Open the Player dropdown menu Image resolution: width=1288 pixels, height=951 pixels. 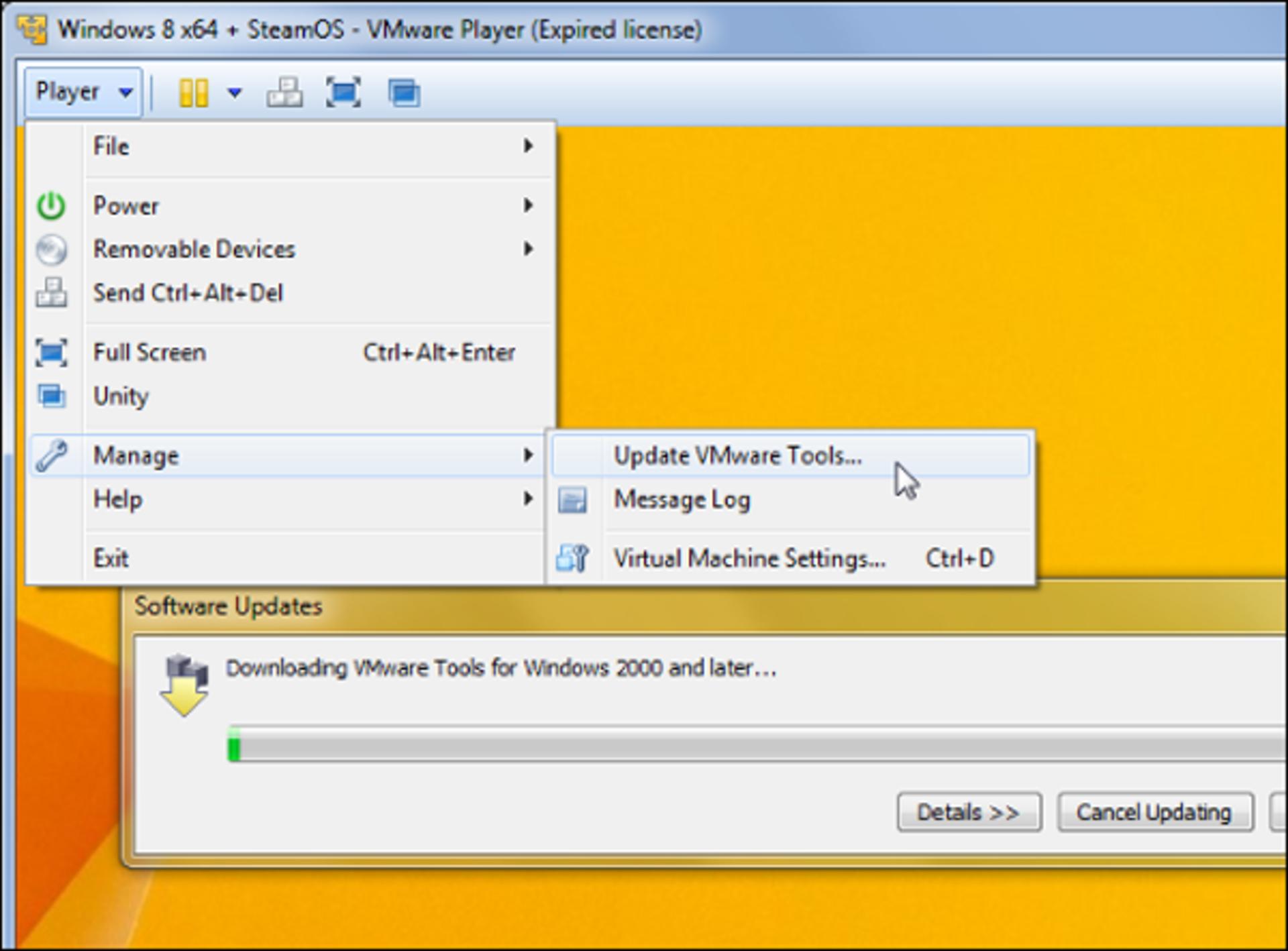tap(83, 92)
